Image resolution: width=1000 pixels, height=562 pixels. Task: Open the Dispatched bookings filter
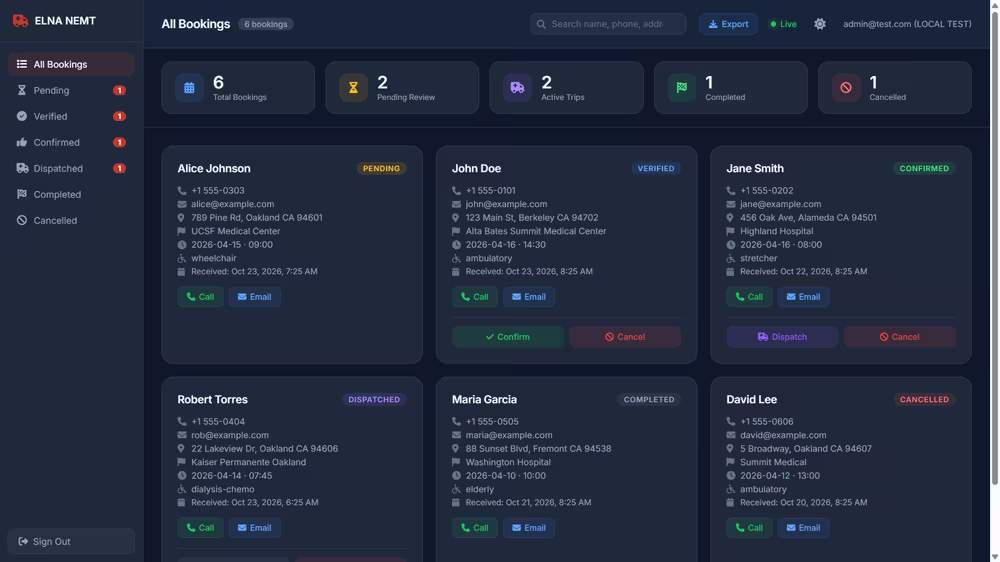pyautogui.click(x=71, y=168)
